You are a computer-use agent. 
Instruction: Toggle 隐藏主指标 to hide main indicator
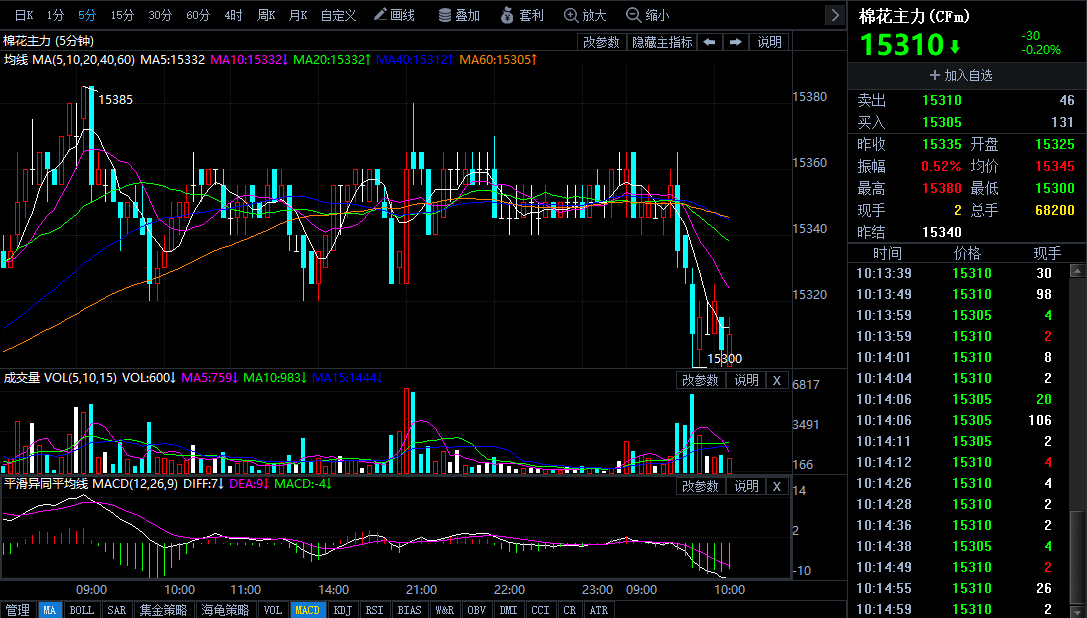[662, 42]
